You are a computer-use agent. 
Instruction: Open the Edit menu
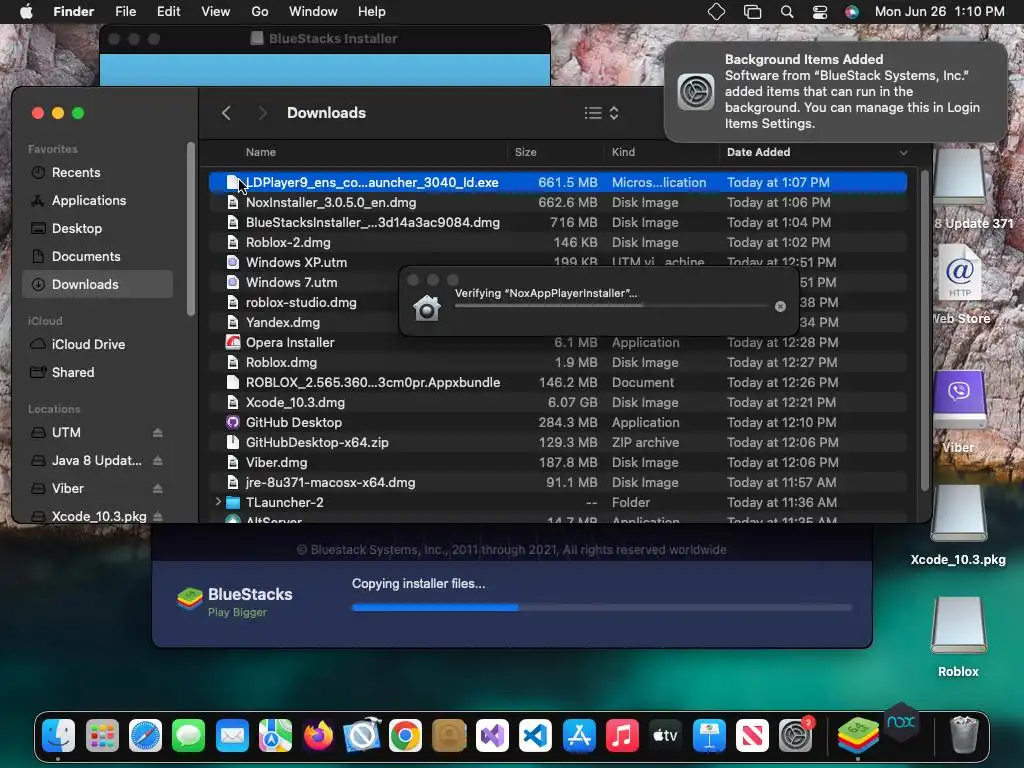pyautogui.click(x=168, y=12)
